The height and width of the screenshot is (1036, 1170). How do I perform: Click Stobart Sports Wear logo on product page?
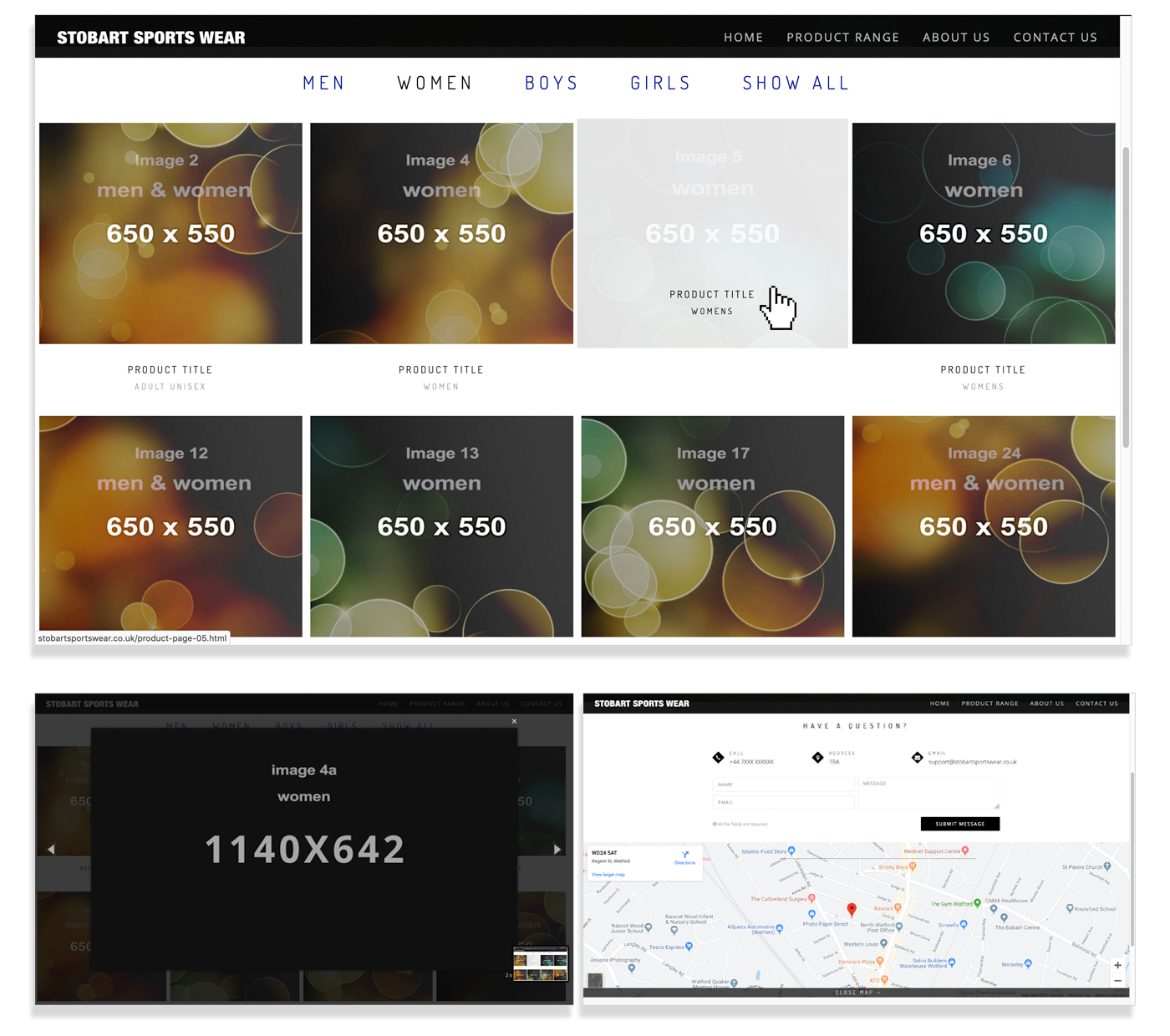point(151,37)
